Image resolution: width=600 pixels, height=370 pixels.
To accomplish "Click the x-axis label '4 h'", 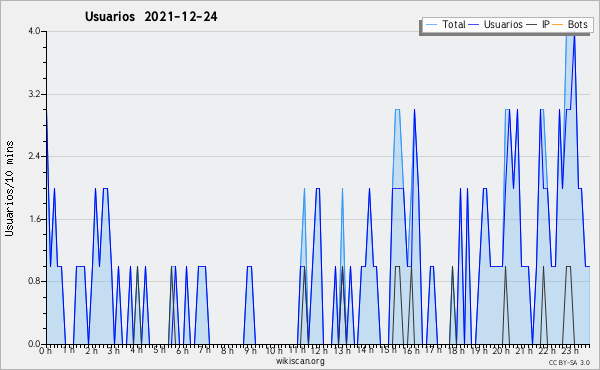I will (x=136, y=351).
